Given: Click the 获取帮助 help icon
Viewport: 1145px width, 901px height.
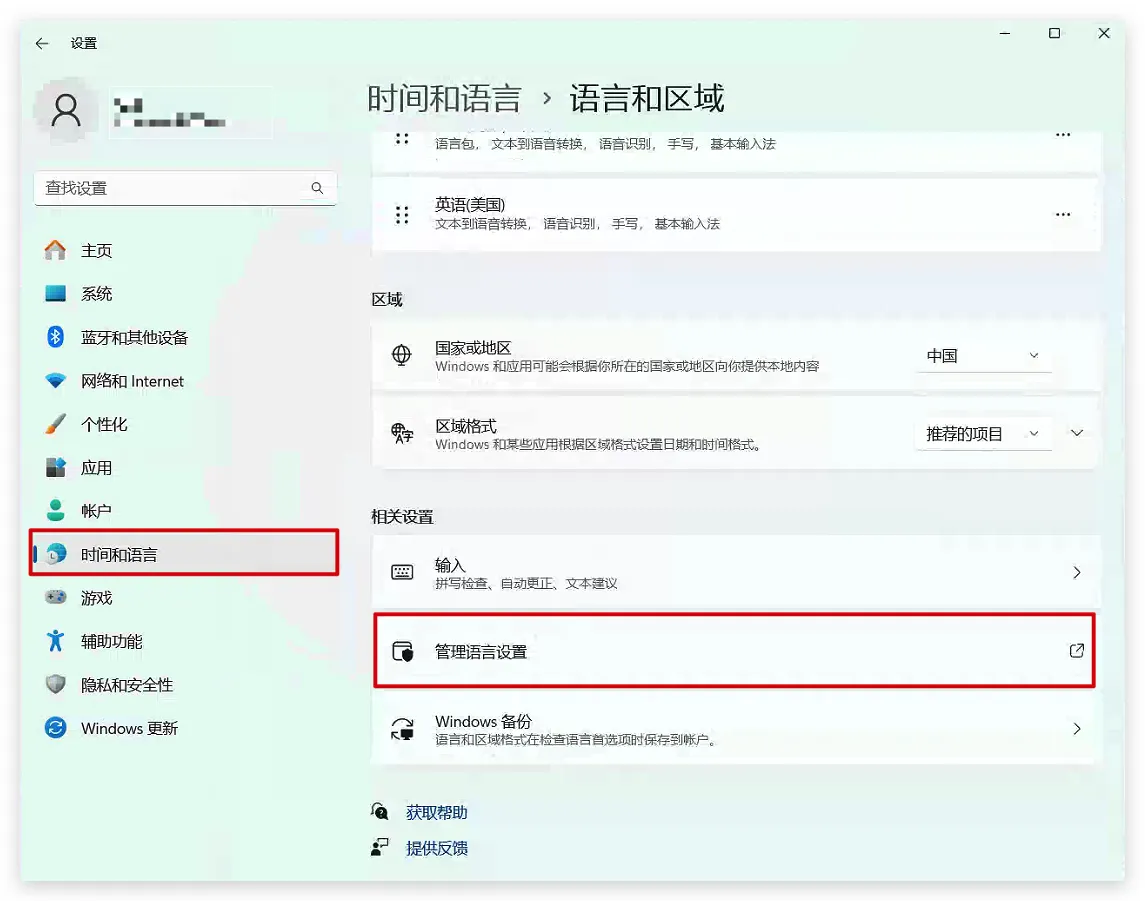Looking at the screenshot, I should [379, 811].
